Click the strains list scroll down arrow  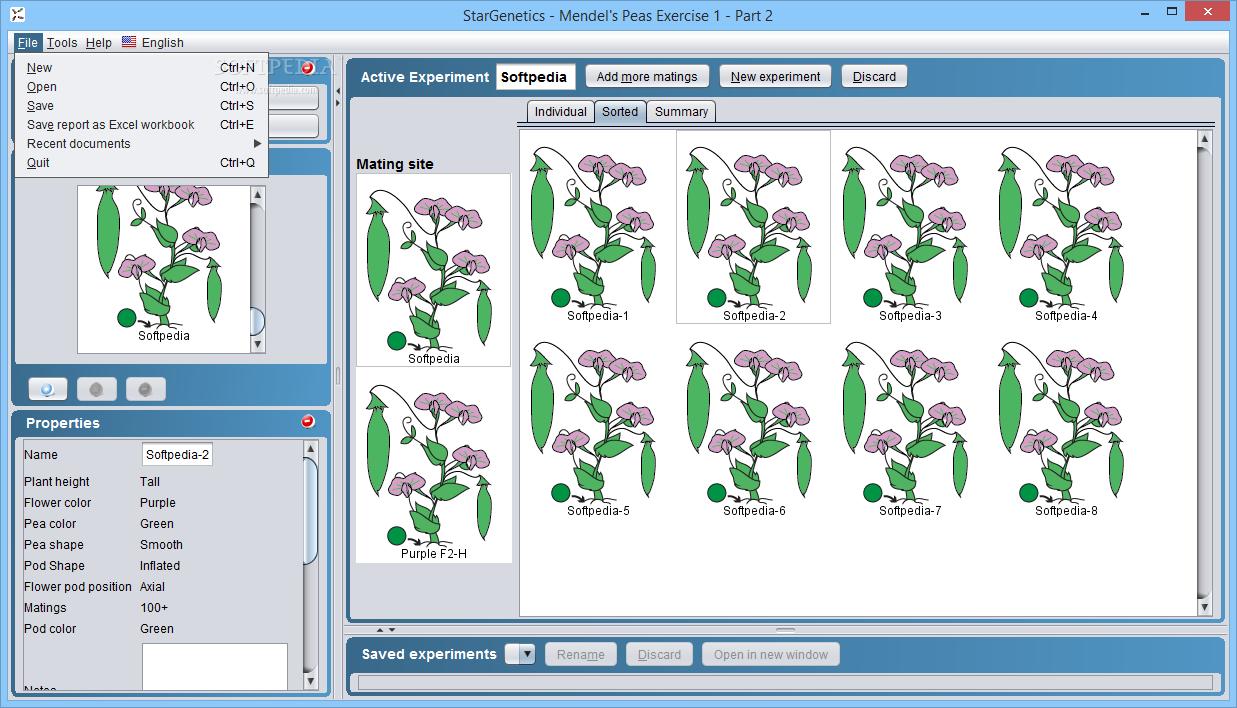[x=257, y=344]
